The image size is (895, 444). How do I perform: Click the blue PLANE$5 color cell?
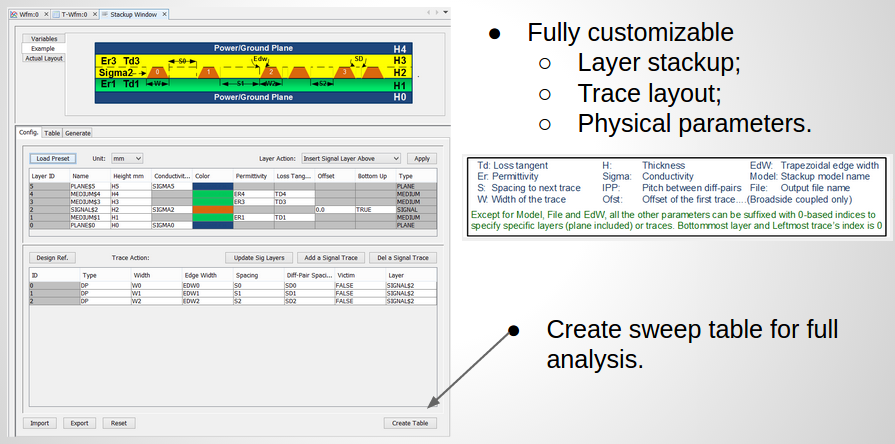coord(212,186)
